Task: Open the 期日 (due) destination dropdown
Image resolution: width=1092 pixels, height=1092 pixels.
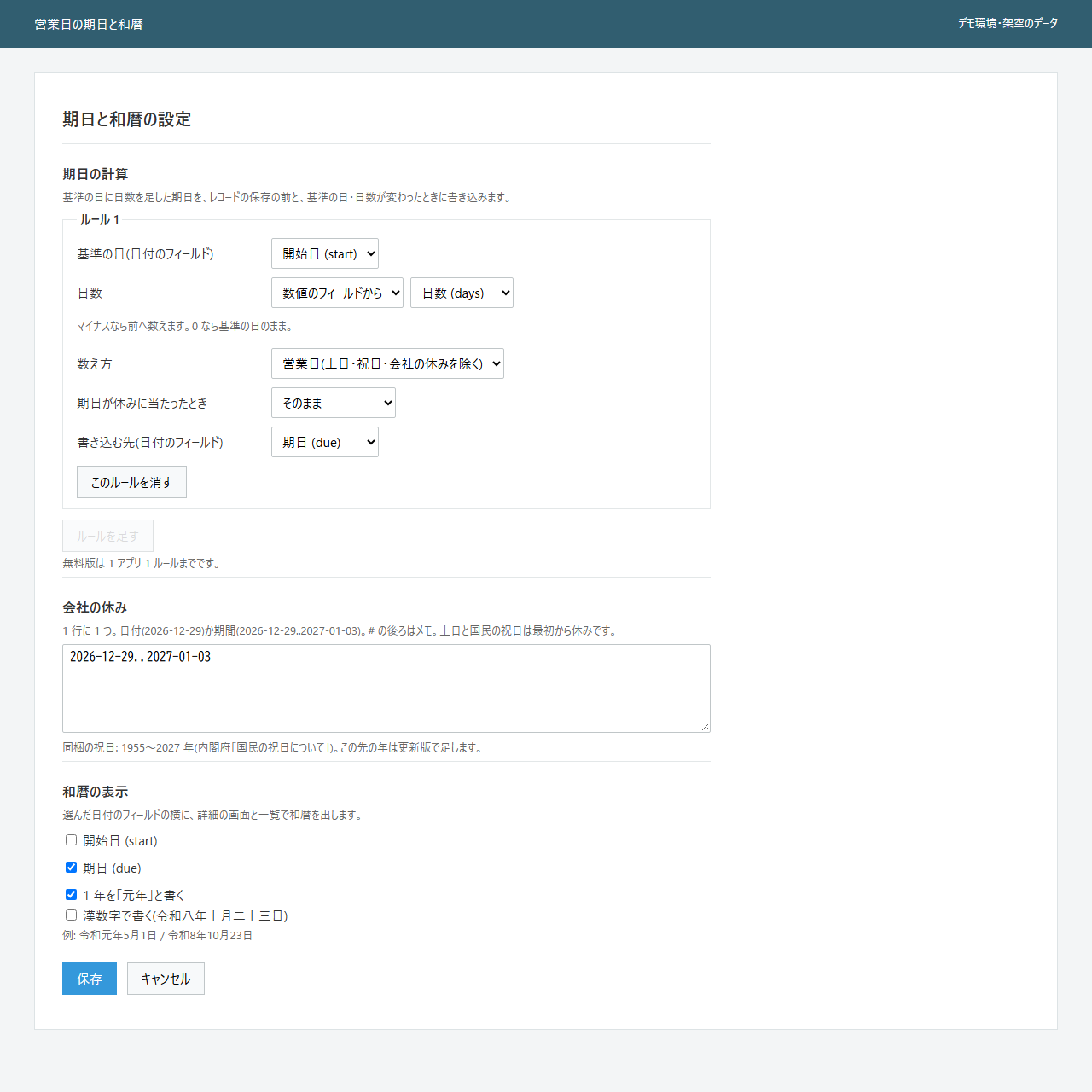Action: (x=325, y=442)
